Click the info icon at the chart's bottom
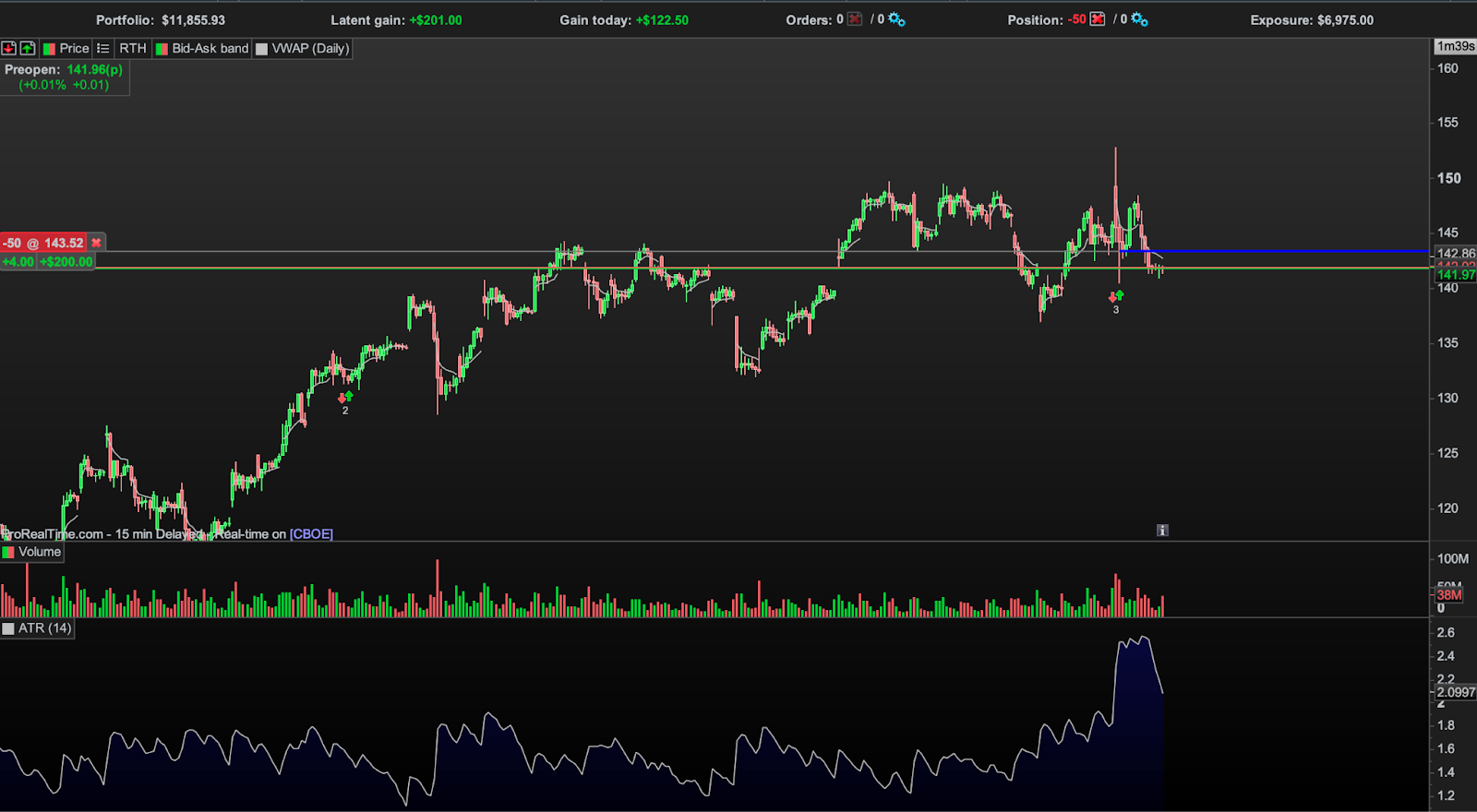This screenshot has width=1477, height=812. 1162,531
